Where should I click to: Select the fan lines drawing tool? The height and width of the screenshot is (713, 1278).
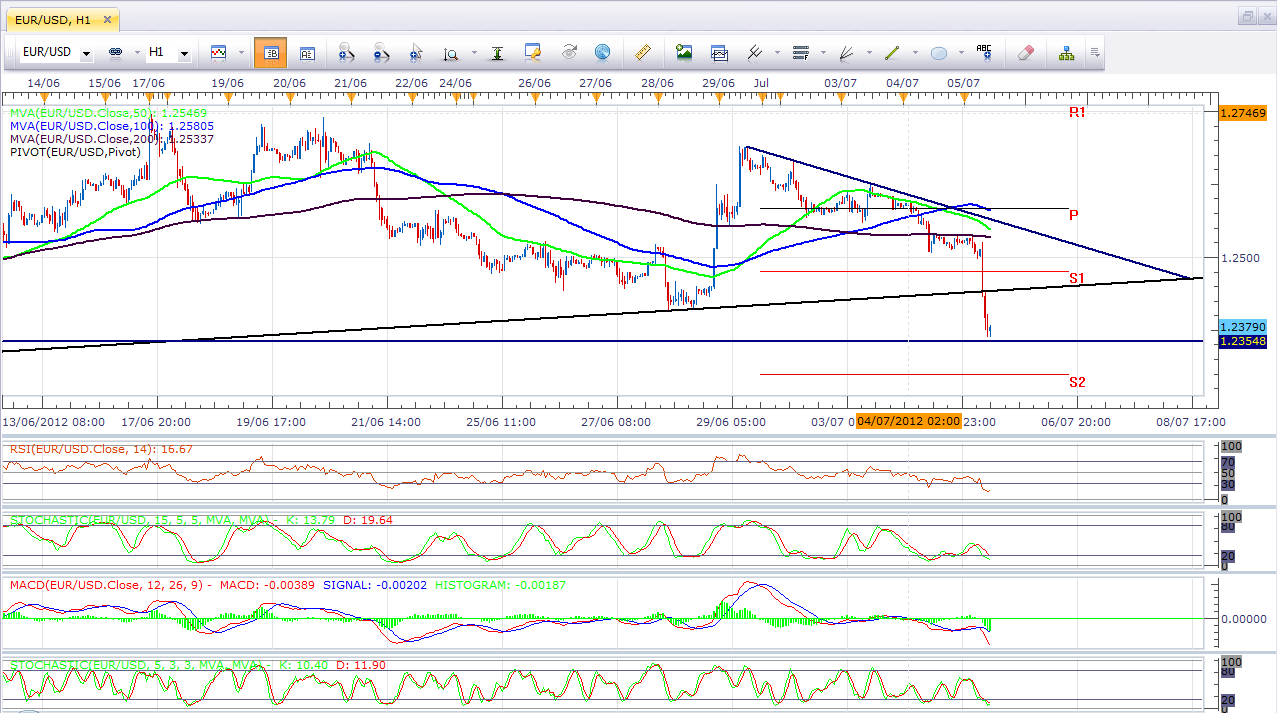(846, 52)
